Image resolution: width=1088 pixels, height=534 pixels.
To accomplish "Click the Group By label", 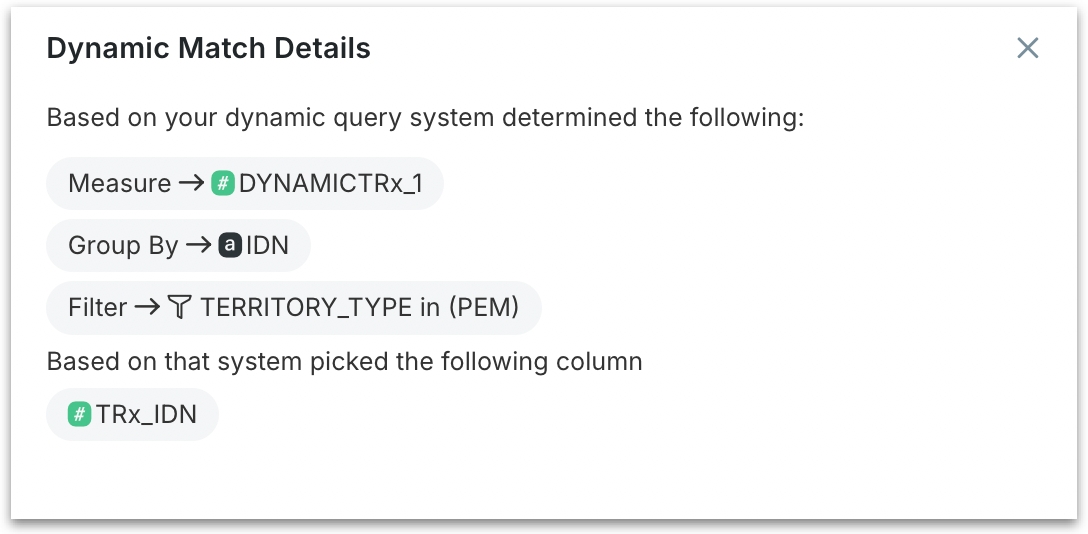I will [123, 245].
